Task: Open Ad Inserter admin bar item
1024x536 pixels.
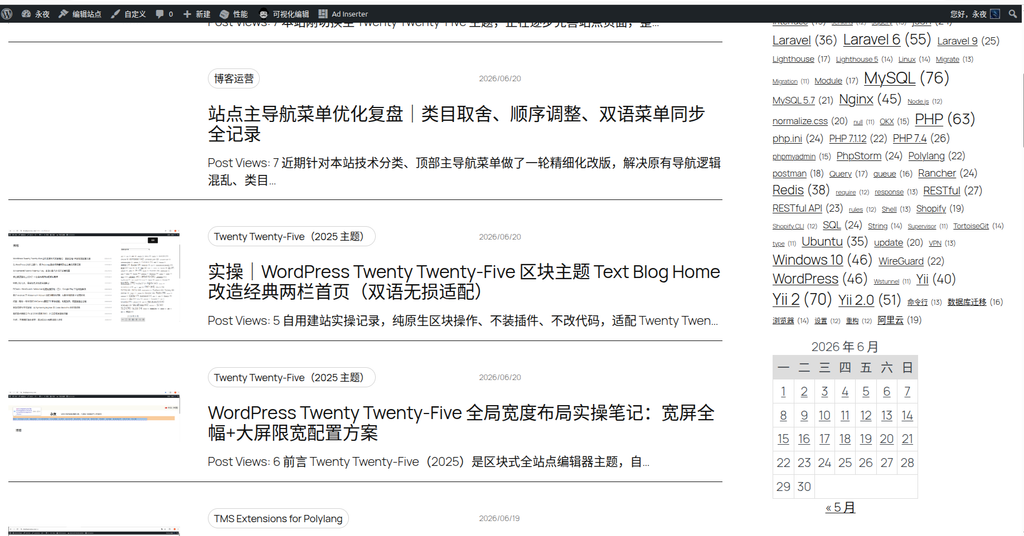Action: click(343, 14)
